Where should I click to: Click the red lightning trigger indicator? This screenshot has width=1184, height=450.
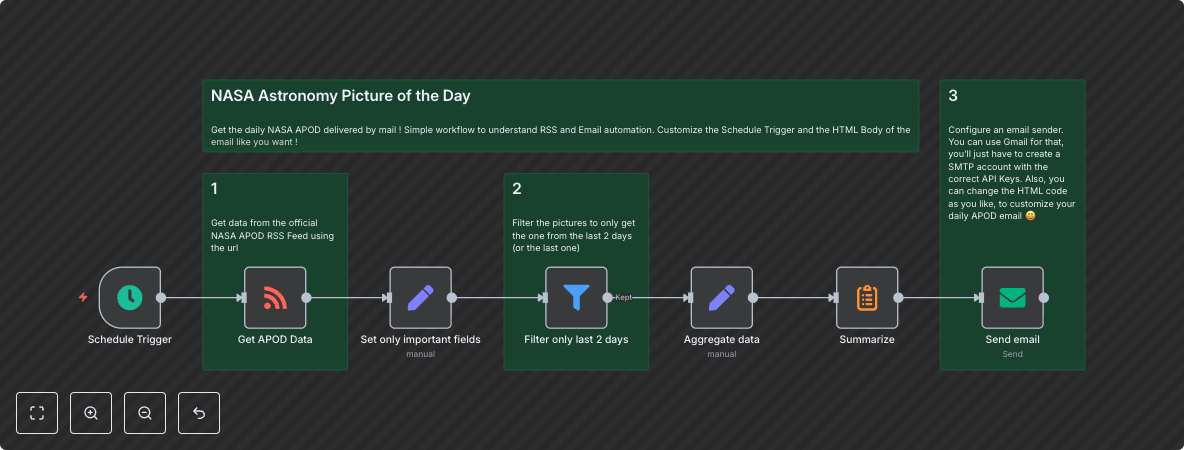[84, 297]
